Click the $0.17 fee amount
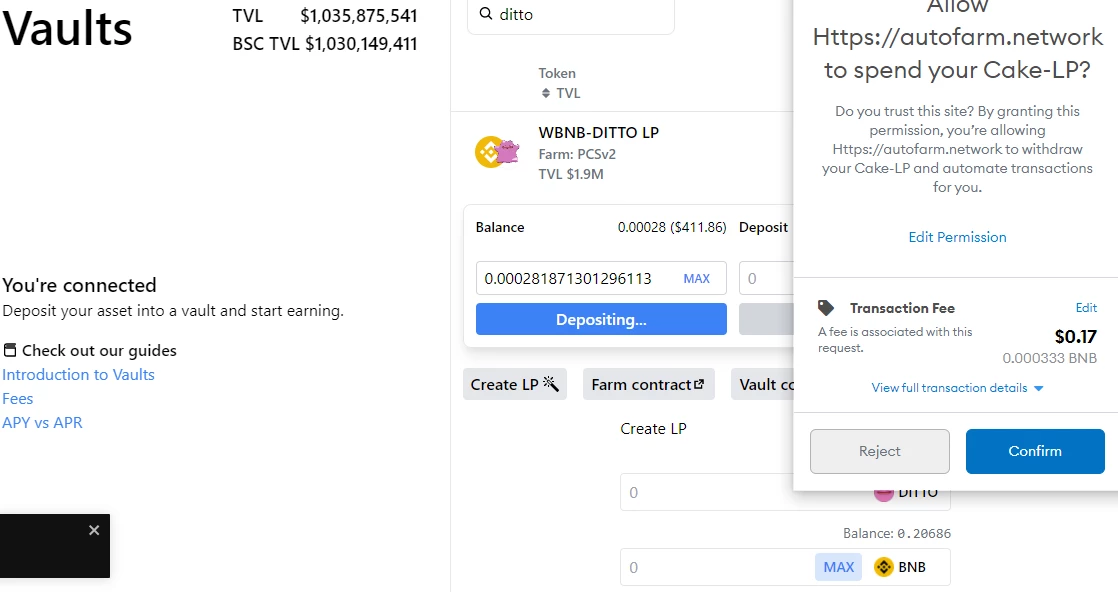1118x592 pixels. pos(1075,337)
